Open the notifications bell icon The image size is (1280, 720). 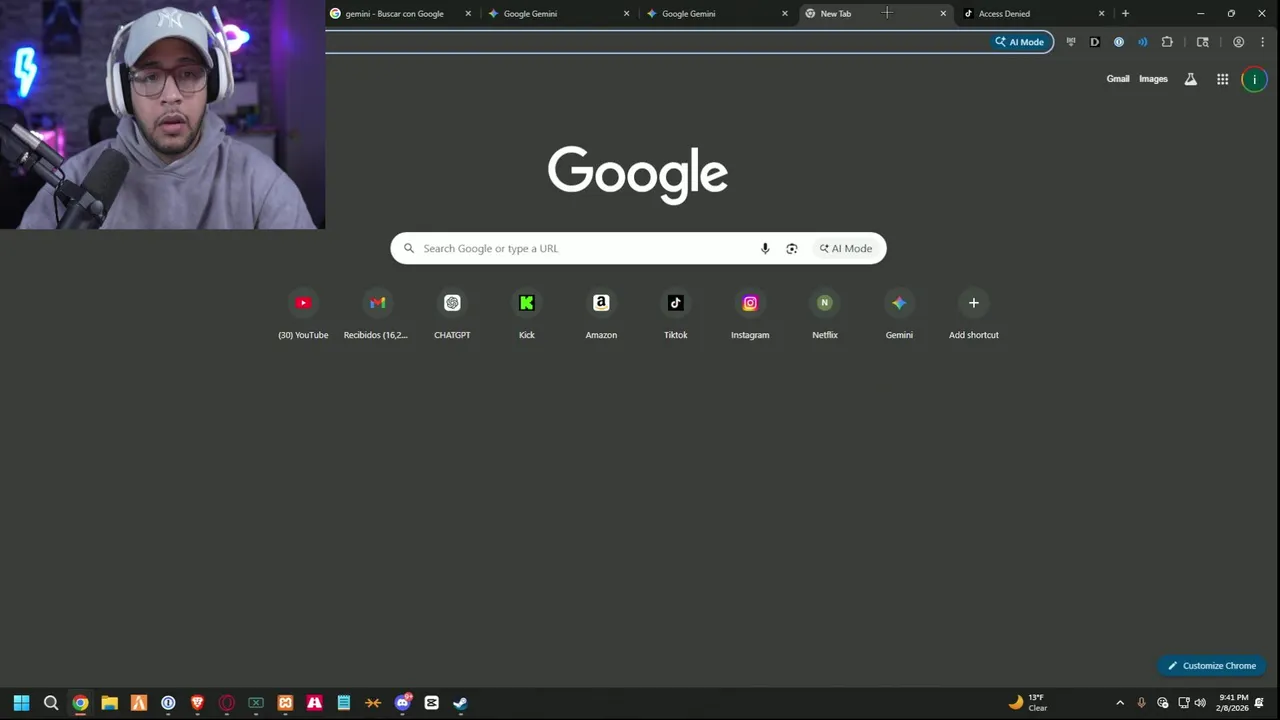tap(1259, 703)
